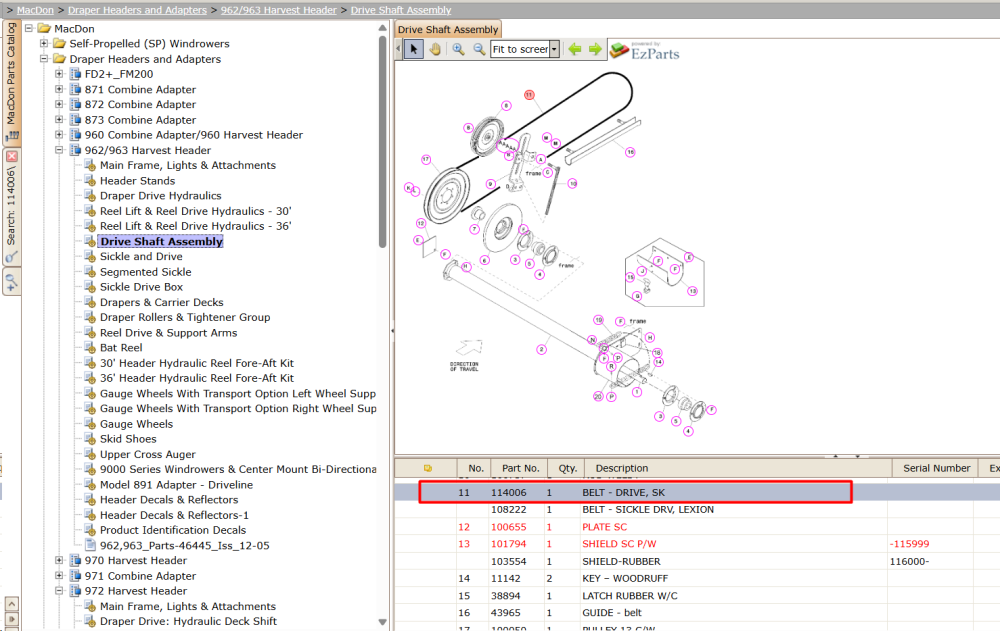Viewport: 1000px width, 631px height.
Task: Open Sickle Drive Box tree item
Action: point(141,287)
